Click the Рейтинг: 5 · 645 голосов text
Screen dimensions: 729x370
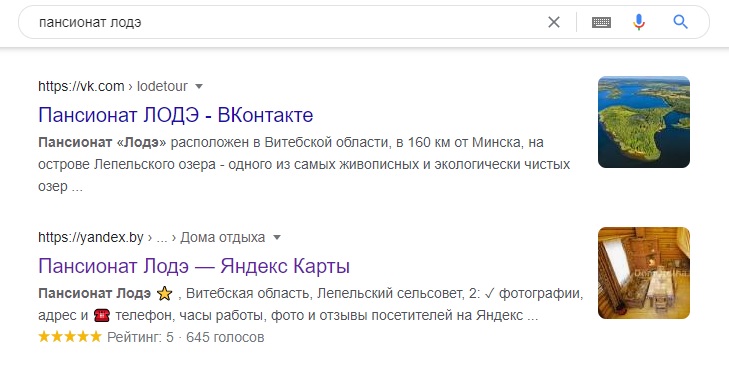186,337
